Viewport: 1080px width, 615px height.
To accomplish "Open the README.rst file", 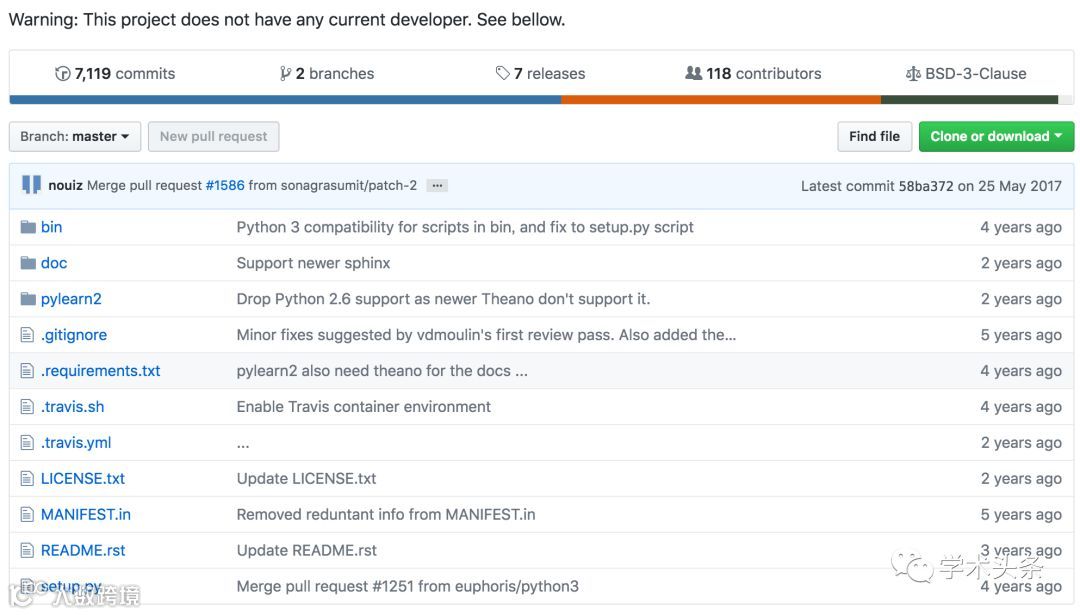I will coord(83,551).
